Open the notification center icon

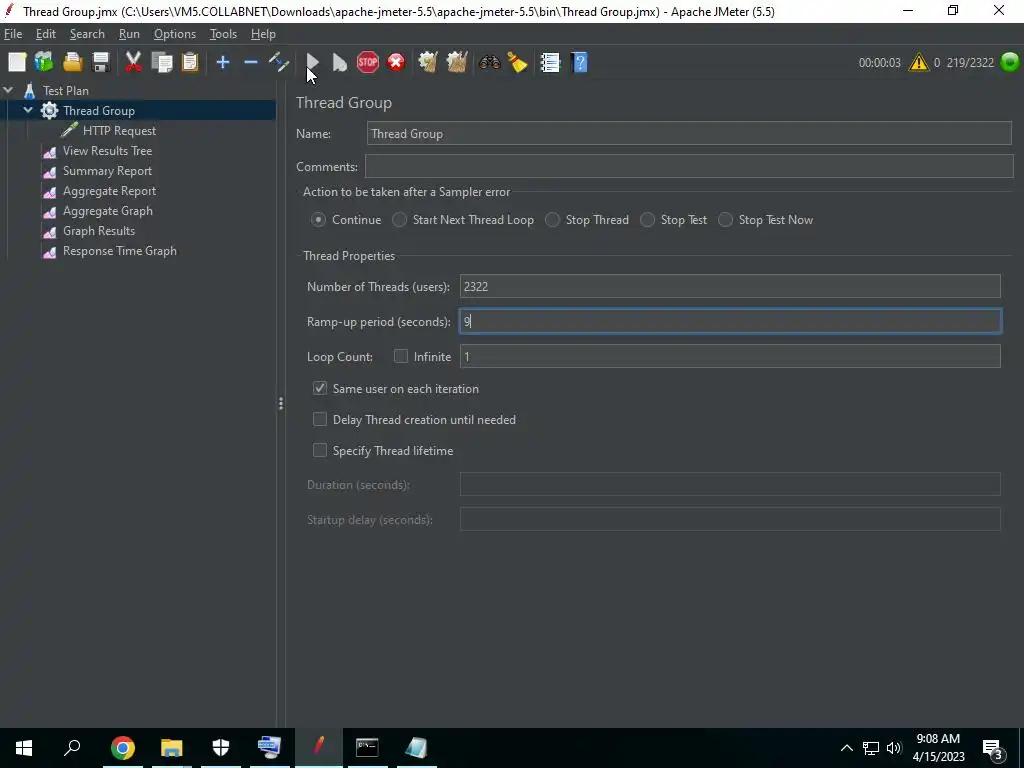pos(993,748)
